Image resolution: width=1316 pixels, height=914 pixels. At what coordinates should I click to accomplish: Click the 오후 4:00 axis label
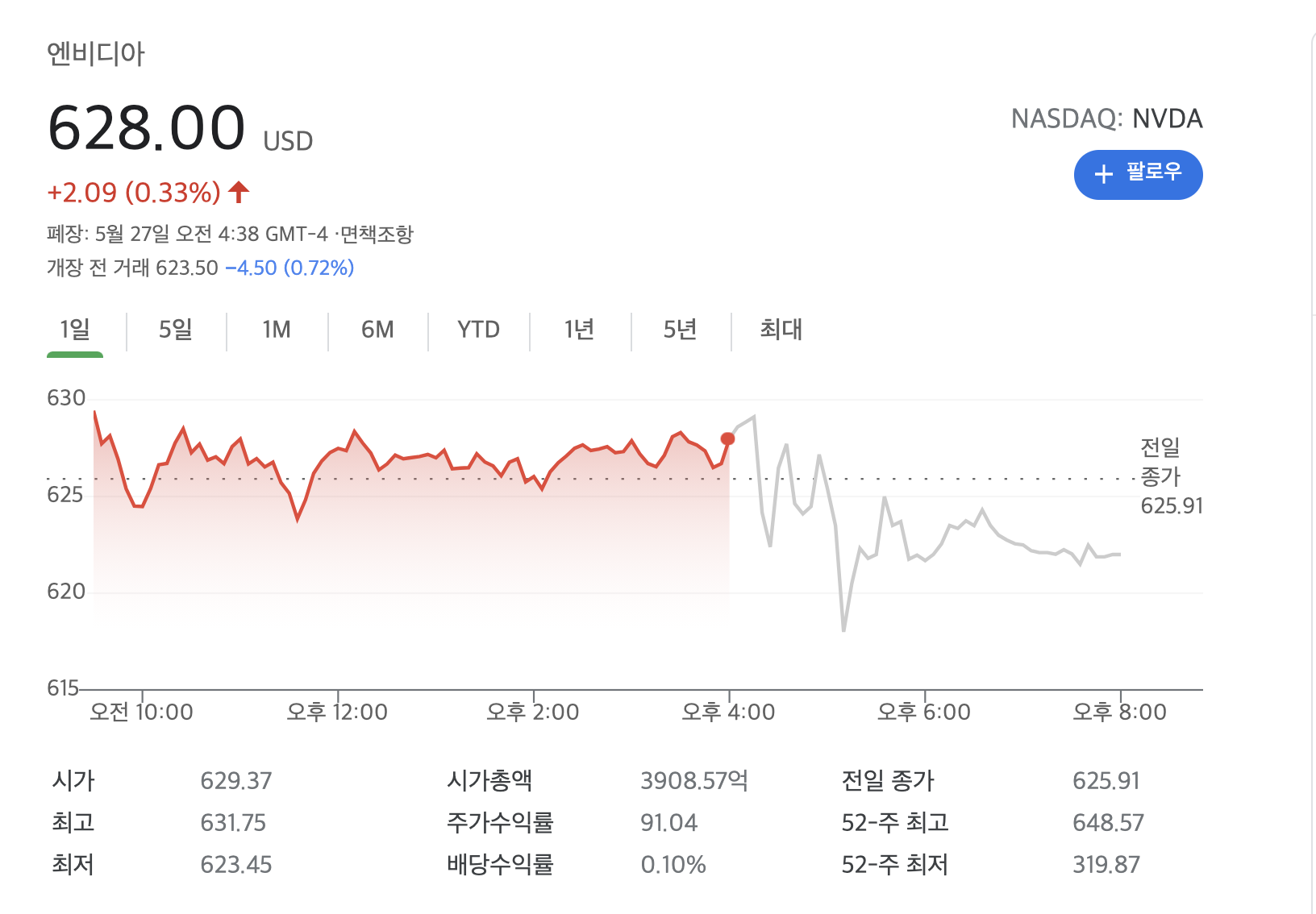tap(728, 712)
